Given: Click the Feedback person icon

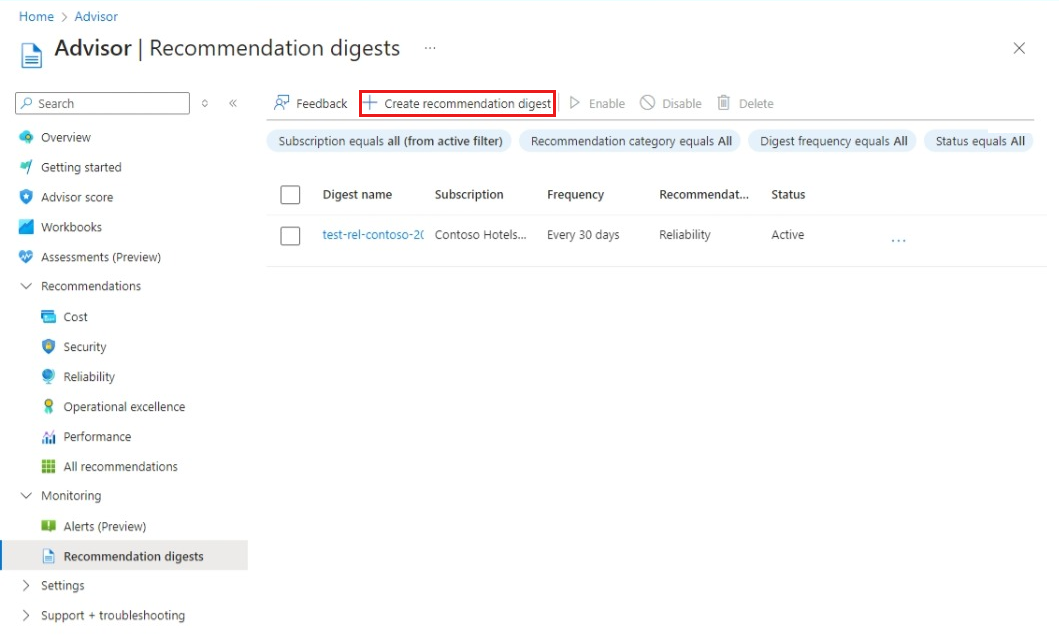Looking at the screenshot, I should click(x=282, y=103).
